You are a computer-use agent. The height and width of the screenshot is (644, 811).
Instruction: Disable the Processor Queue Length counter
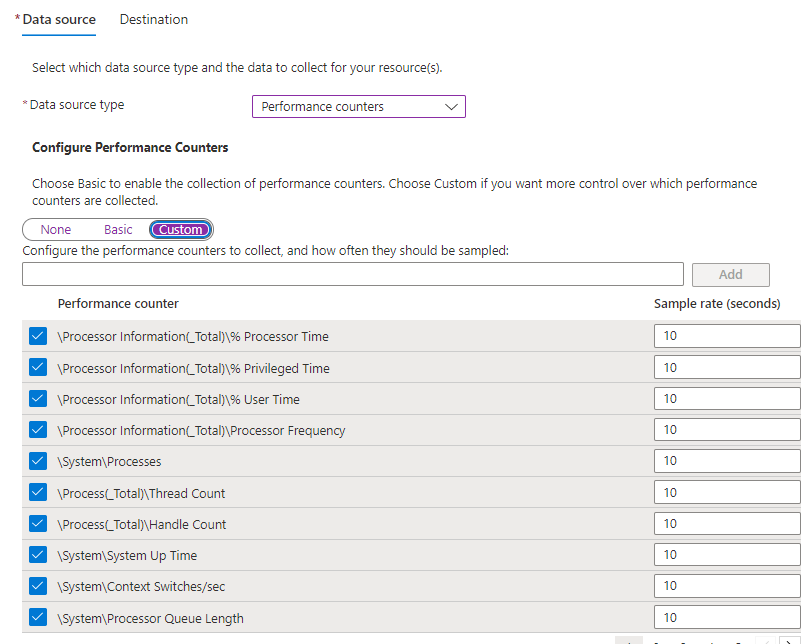point(38,617)
